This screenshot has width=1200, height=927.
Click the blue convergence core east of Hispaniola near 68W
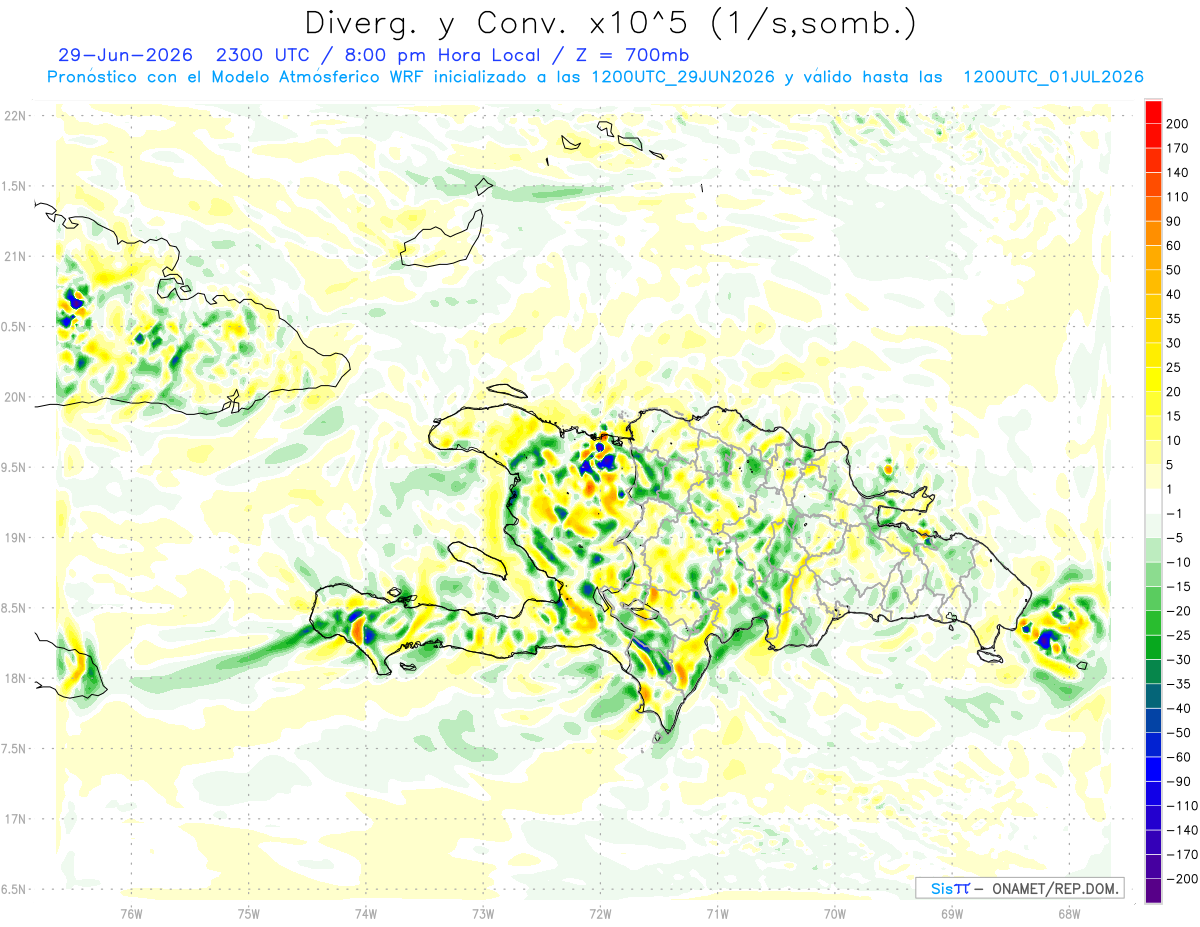1046,638
